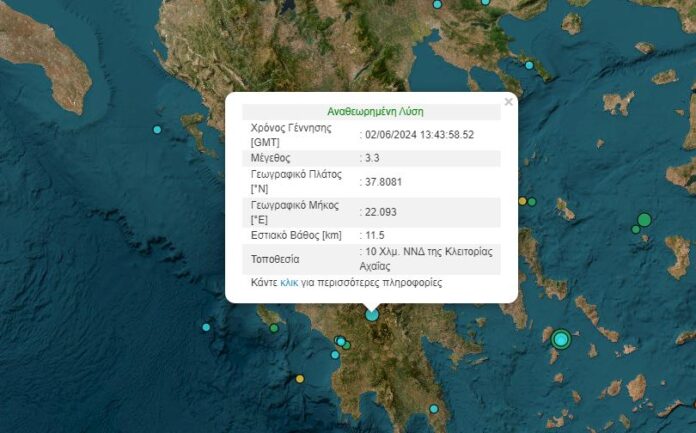696x433 pixels.
Task: Select the large ringed cyan marker in the Cyclades
Action: (561, 339)
